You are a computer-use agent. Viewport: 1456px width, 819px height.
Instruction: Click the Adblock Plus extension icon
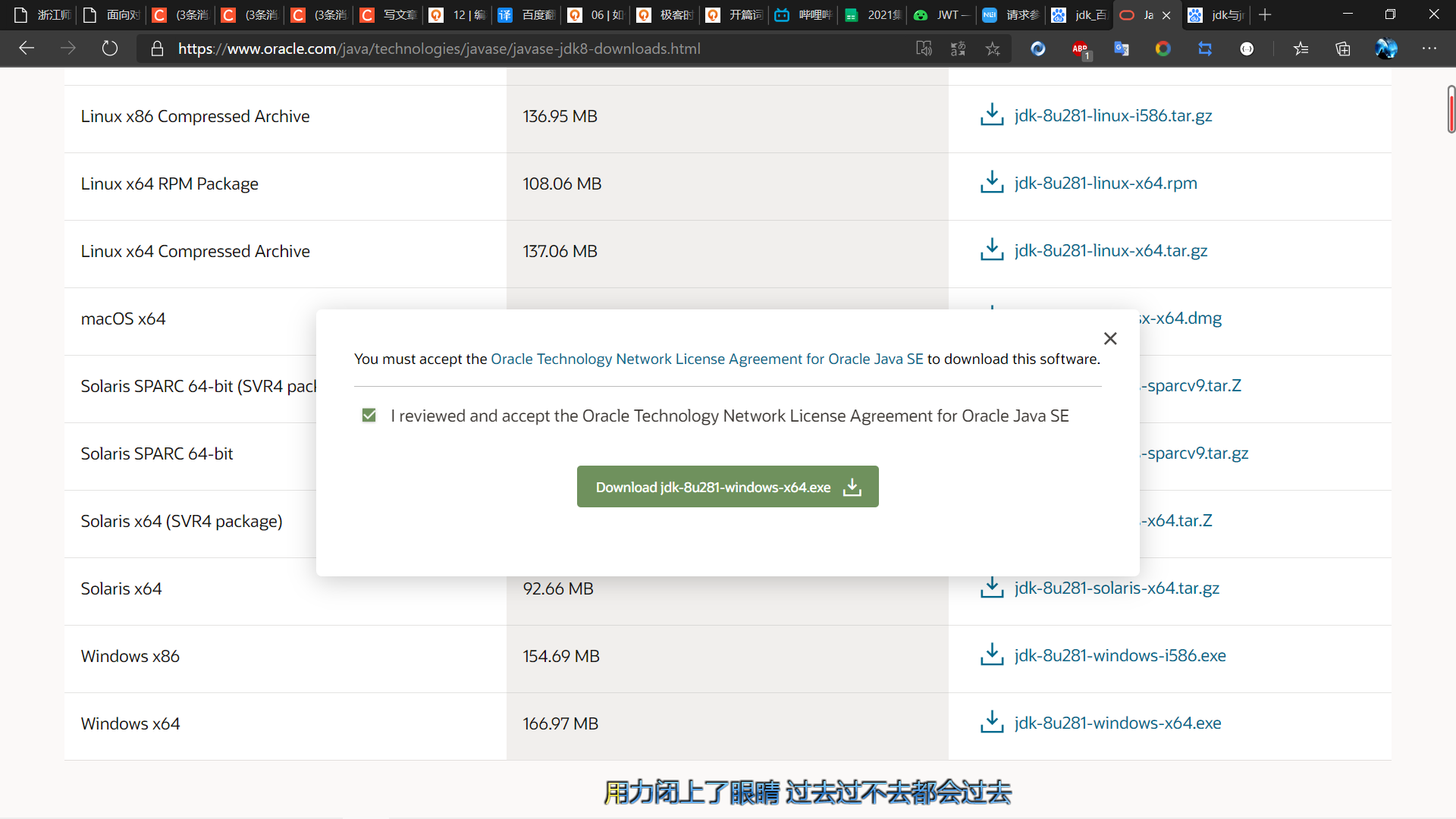pyautogui.click(x=1080, y=49)
